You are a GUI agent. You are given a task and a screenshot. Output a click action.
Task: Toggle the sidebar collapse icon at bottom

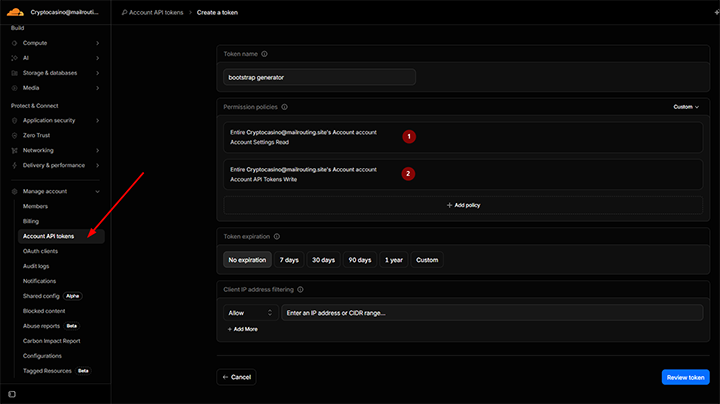(12, 394)
